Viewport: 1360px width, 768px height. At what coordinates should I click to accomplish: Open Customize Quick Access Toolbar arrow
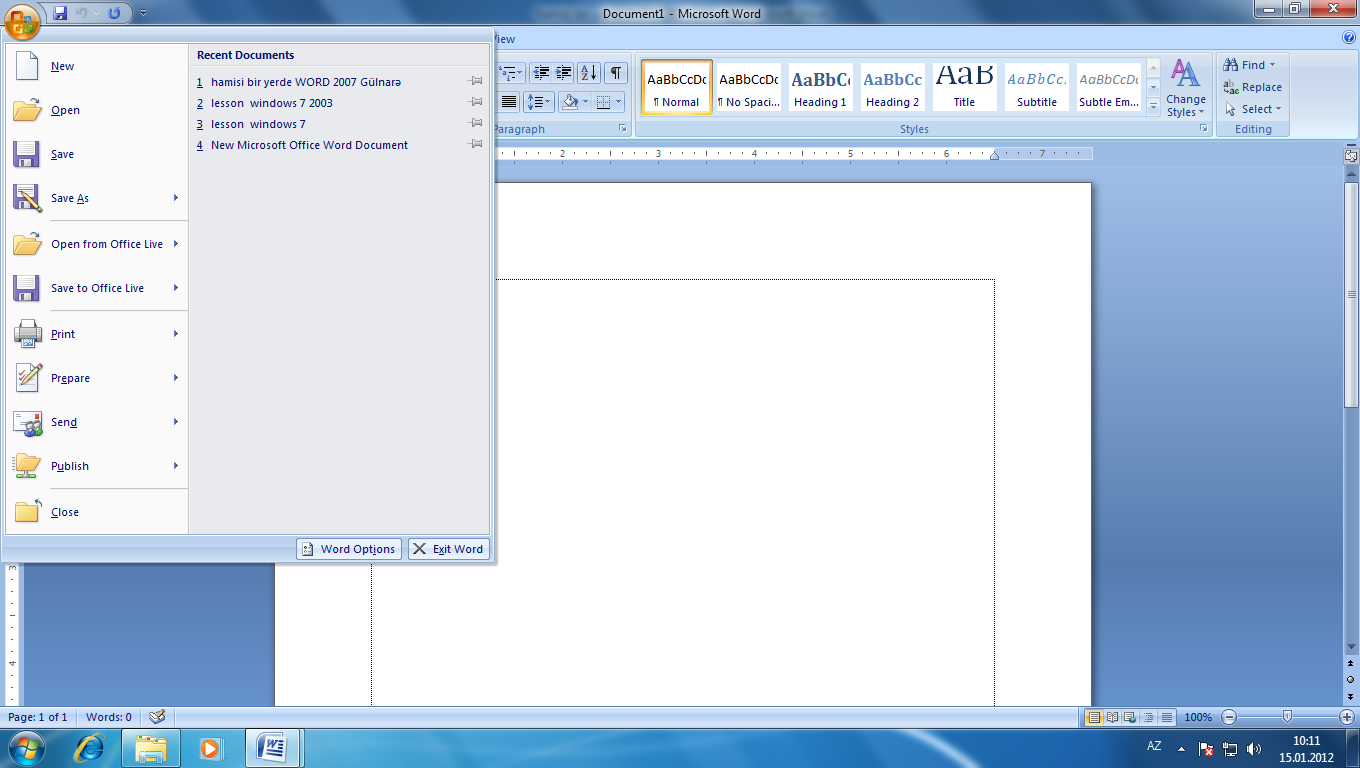tap(143, 13)
